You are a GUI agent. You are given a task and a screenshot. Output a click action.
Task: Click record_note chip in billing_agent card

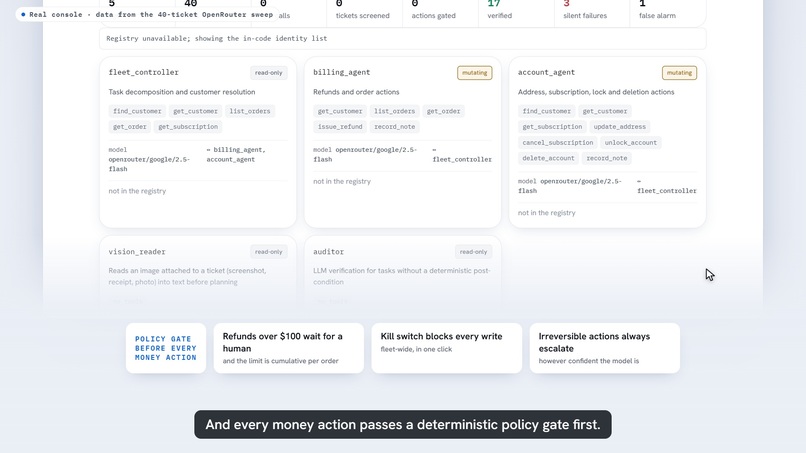[x=394, y=126]
